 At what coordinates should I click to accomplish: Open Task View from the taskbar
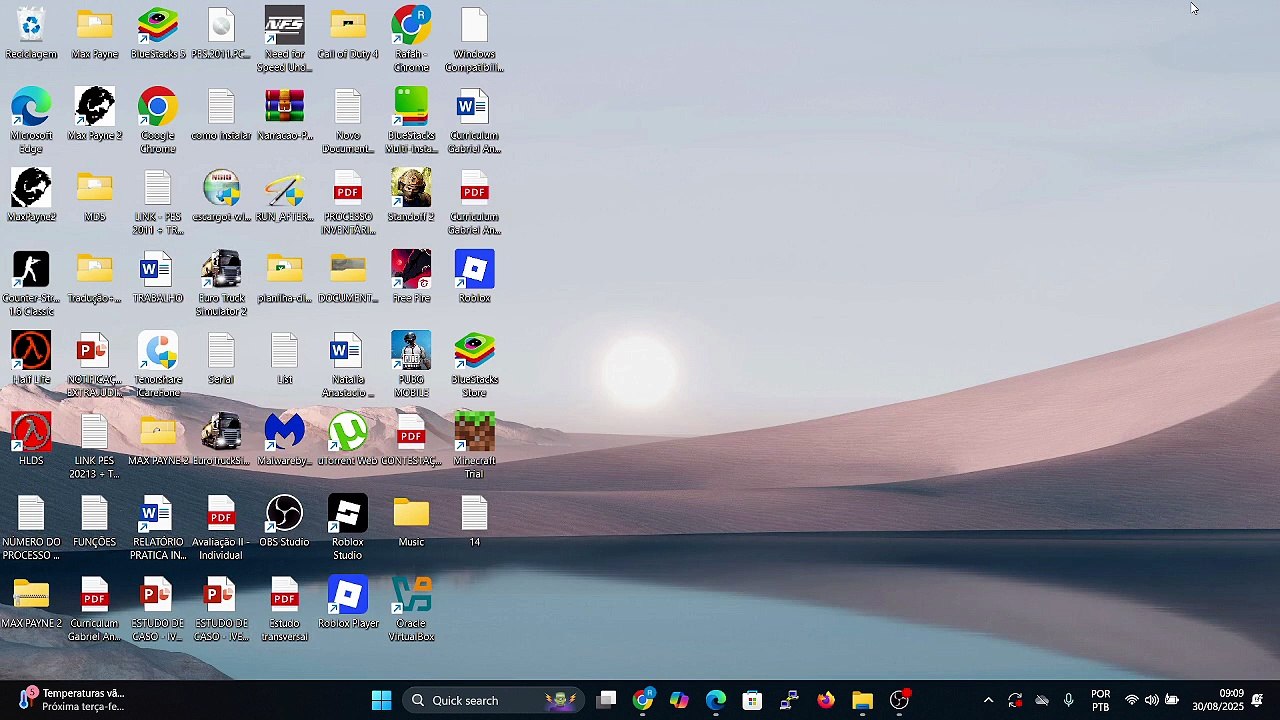pos(606,700)
